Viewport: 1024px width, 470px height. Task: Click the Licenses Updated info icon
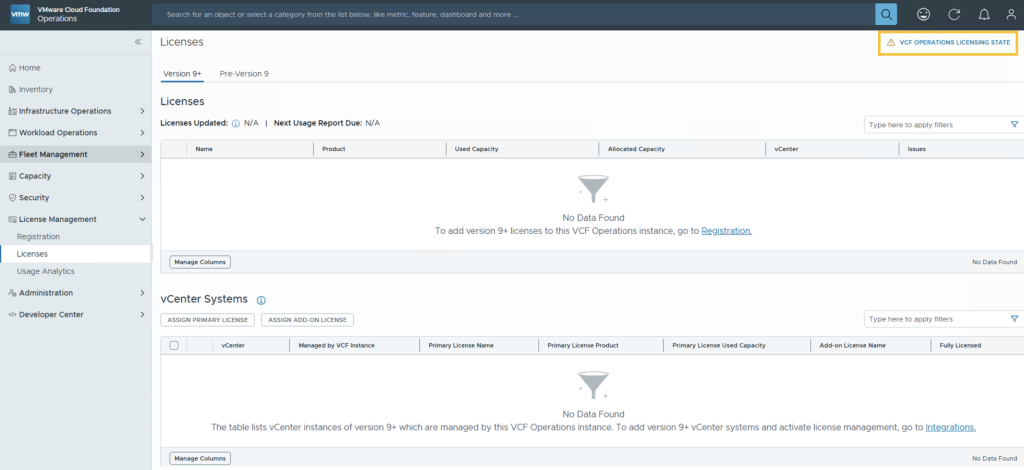[x=236, y=123]
